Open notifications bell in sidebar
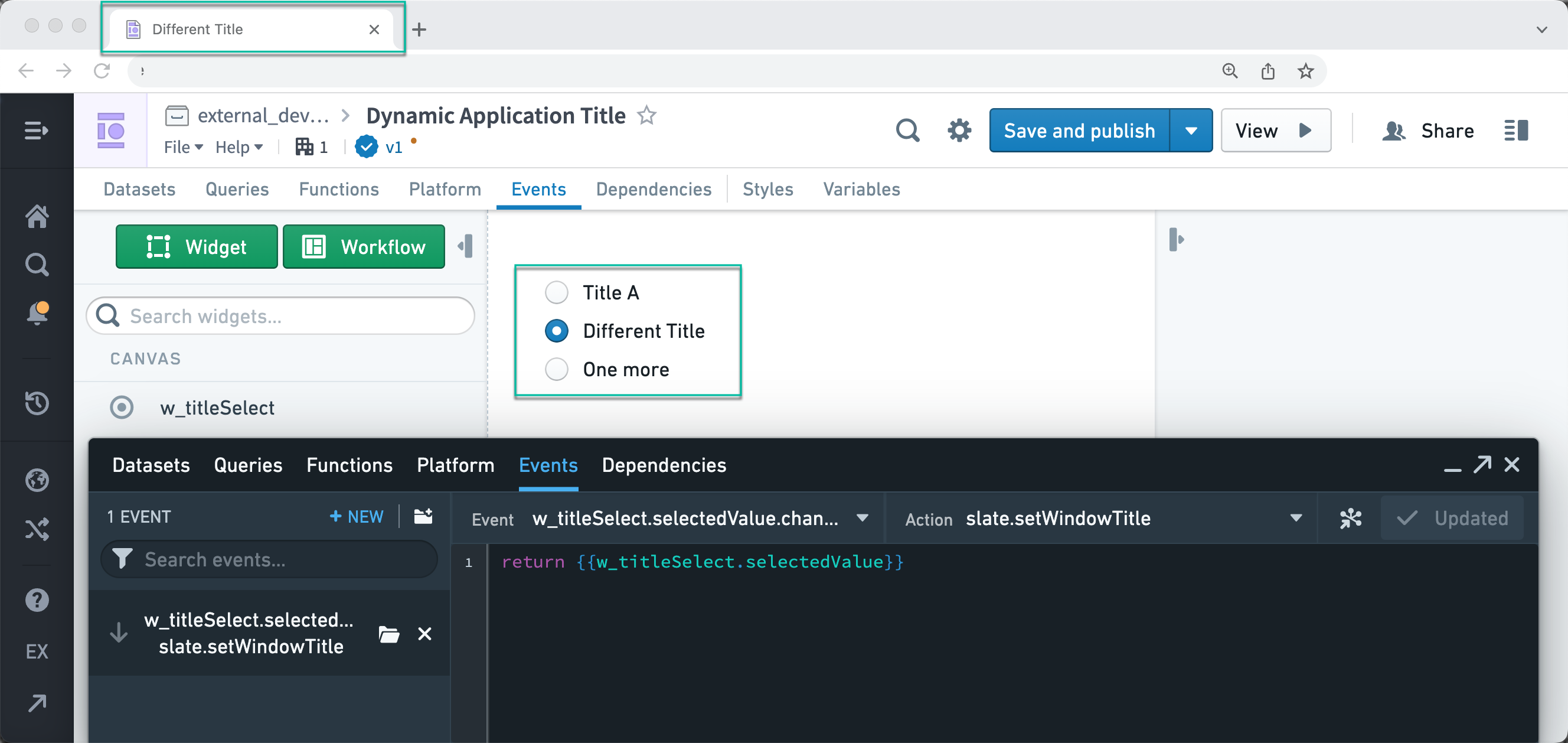This screenshot has width=1568, height=743. point(37,313)
